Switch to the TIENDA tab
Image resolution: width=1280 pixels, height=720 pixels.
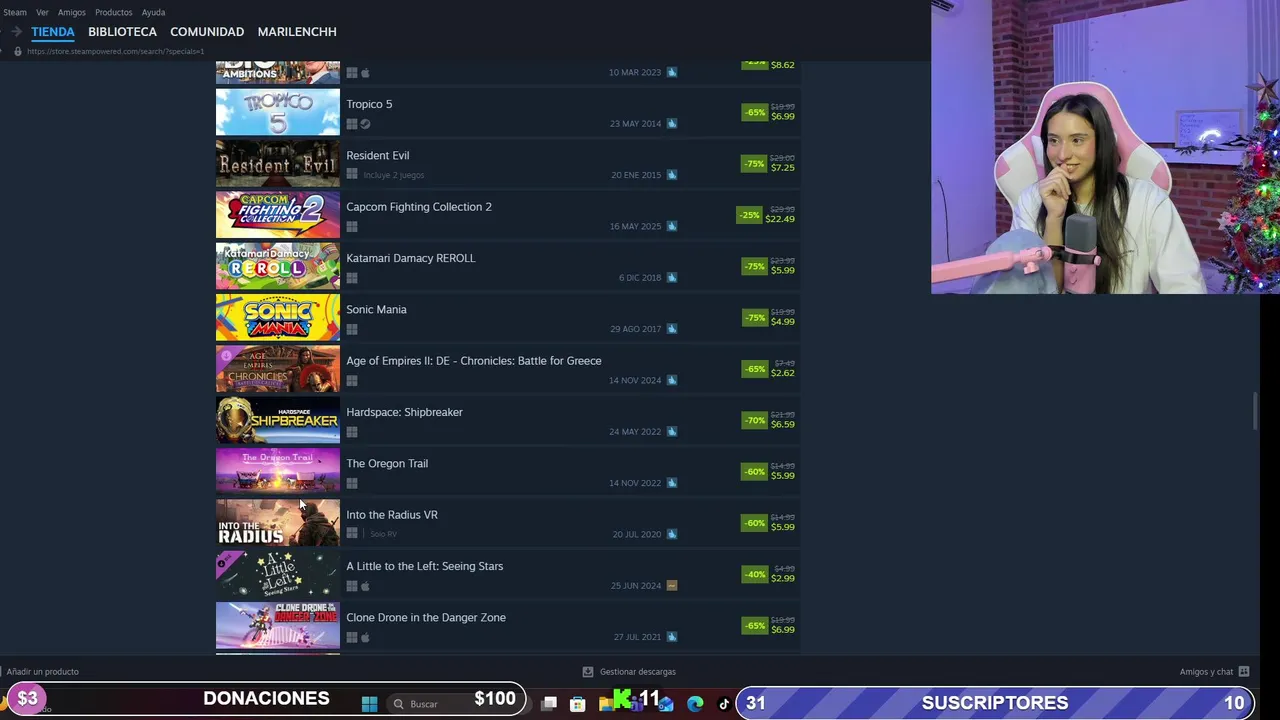coord(53,32)
